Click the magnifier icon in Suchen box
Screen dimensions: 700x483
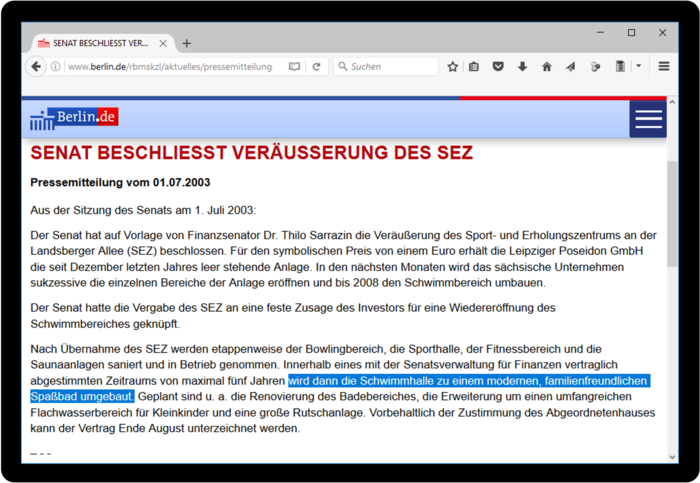[342, 67]
